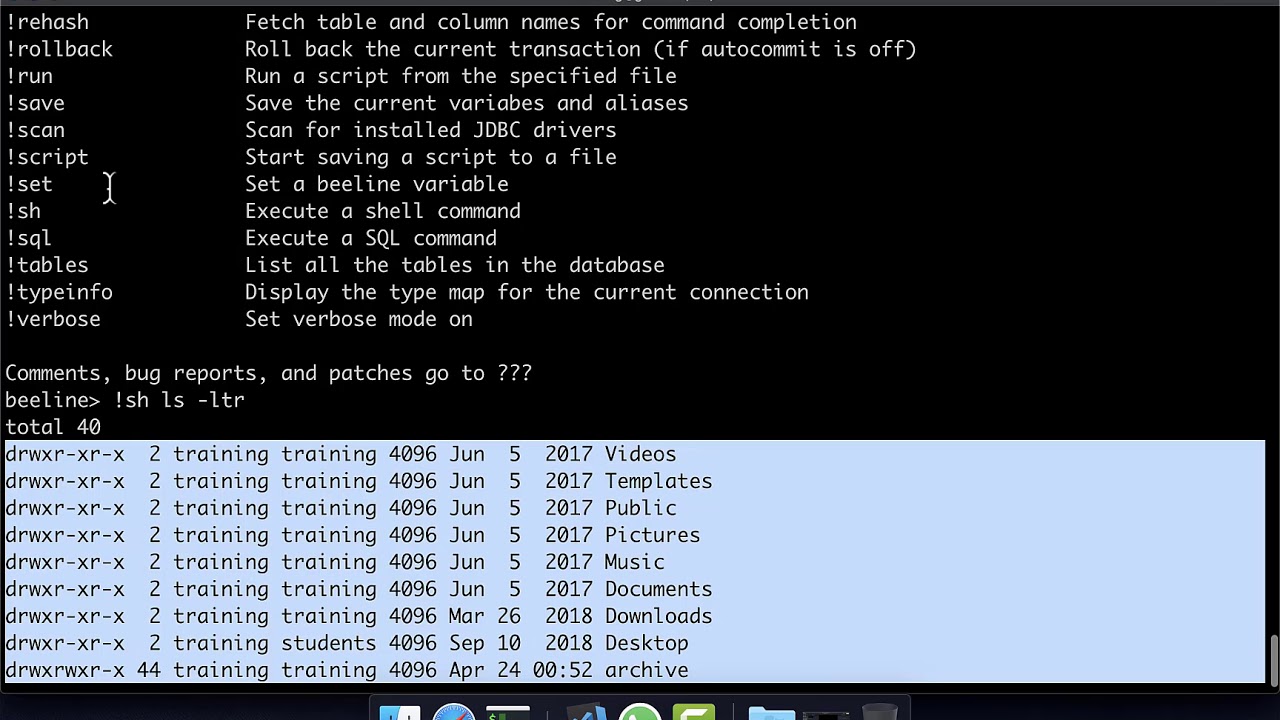Click the !sh command in help list
Image resolution: width=1280 pixels, height=720 pixels.
23,211
